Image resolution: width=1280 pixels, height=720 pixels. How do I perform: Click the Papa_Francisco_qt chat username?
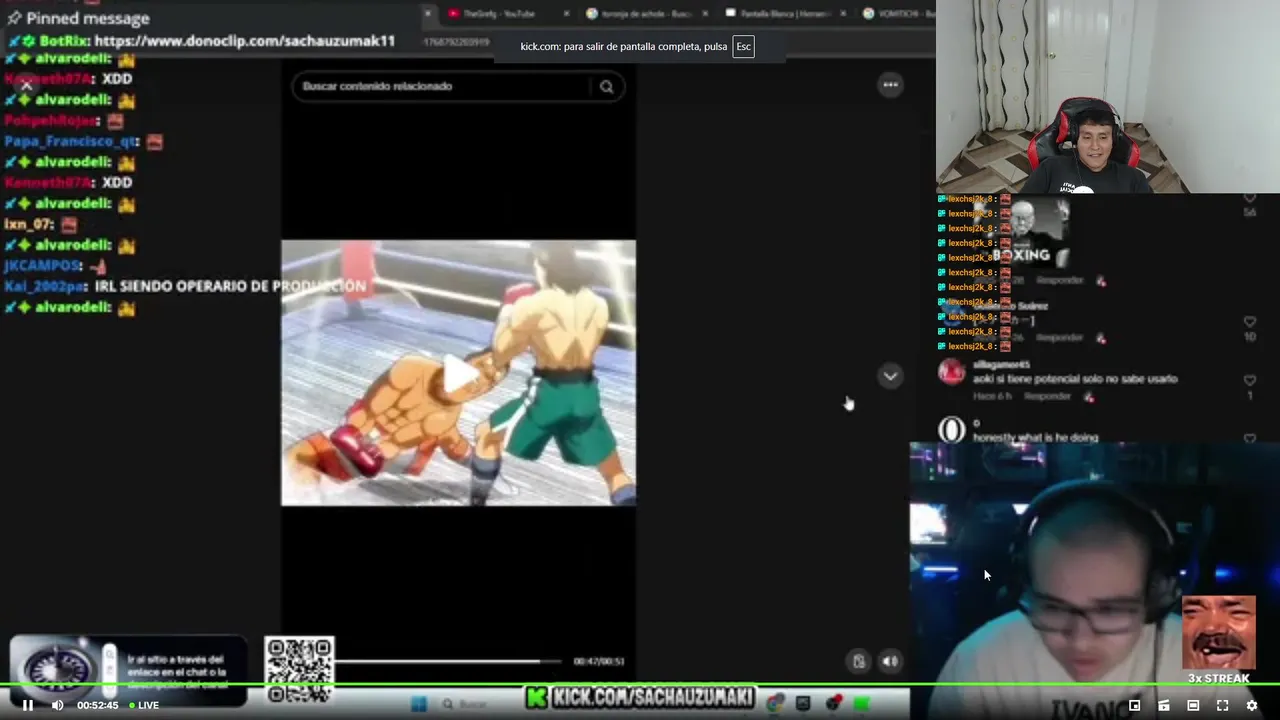(70, 141)
